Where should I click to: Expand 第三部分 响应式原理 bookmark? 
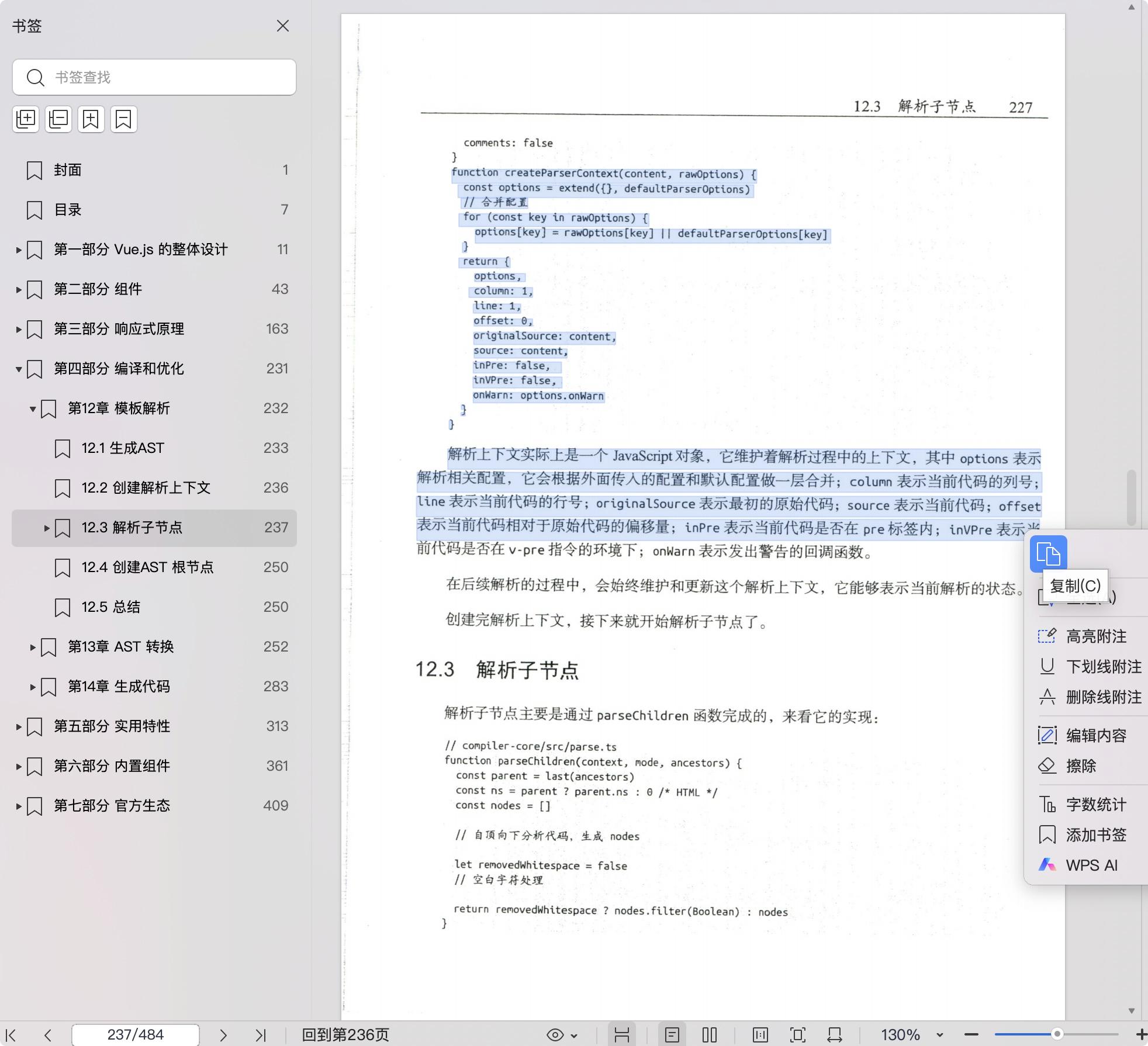pos(19,330)
